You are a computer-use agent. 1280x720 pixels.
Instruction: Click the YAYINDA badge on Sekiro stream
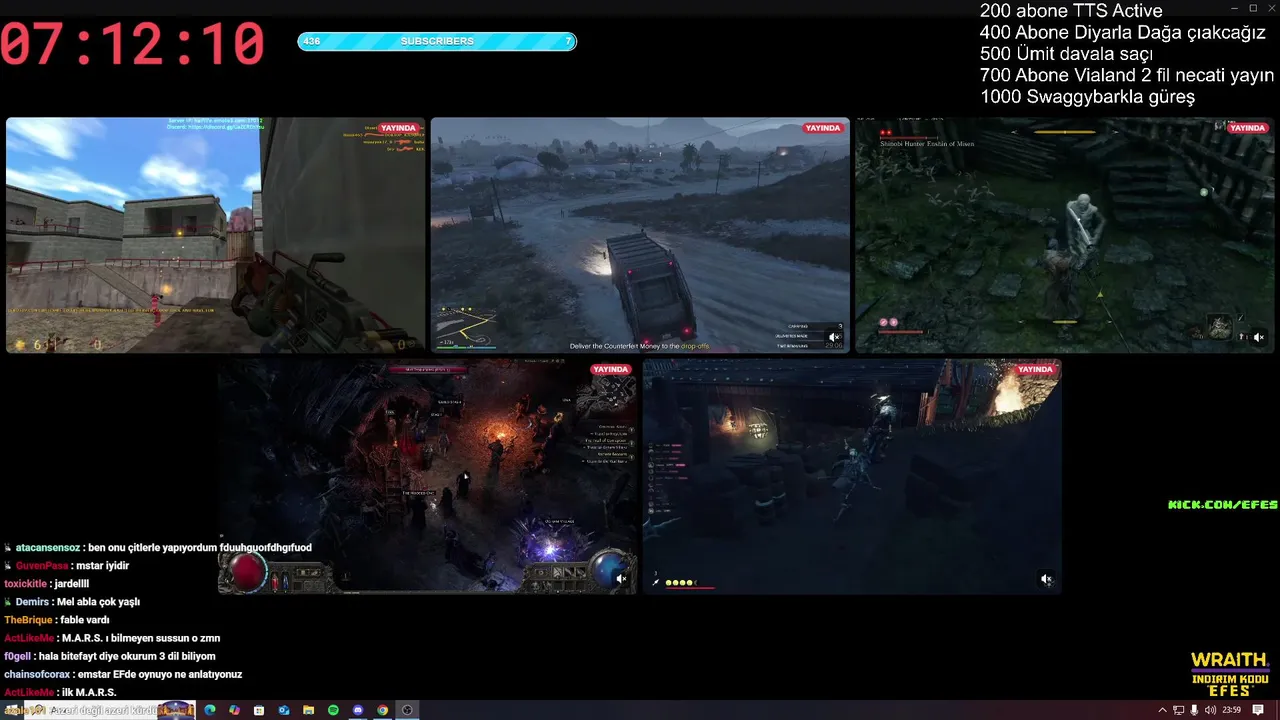(1247, 128)
